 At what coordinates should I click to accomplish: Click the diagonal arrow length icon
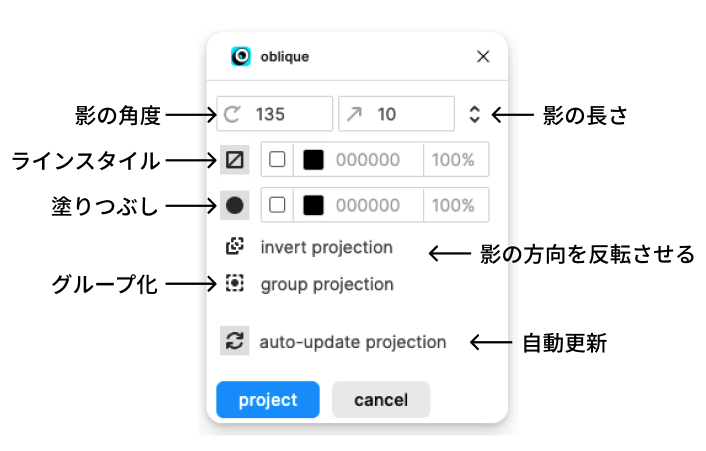(x=354, y=114)
